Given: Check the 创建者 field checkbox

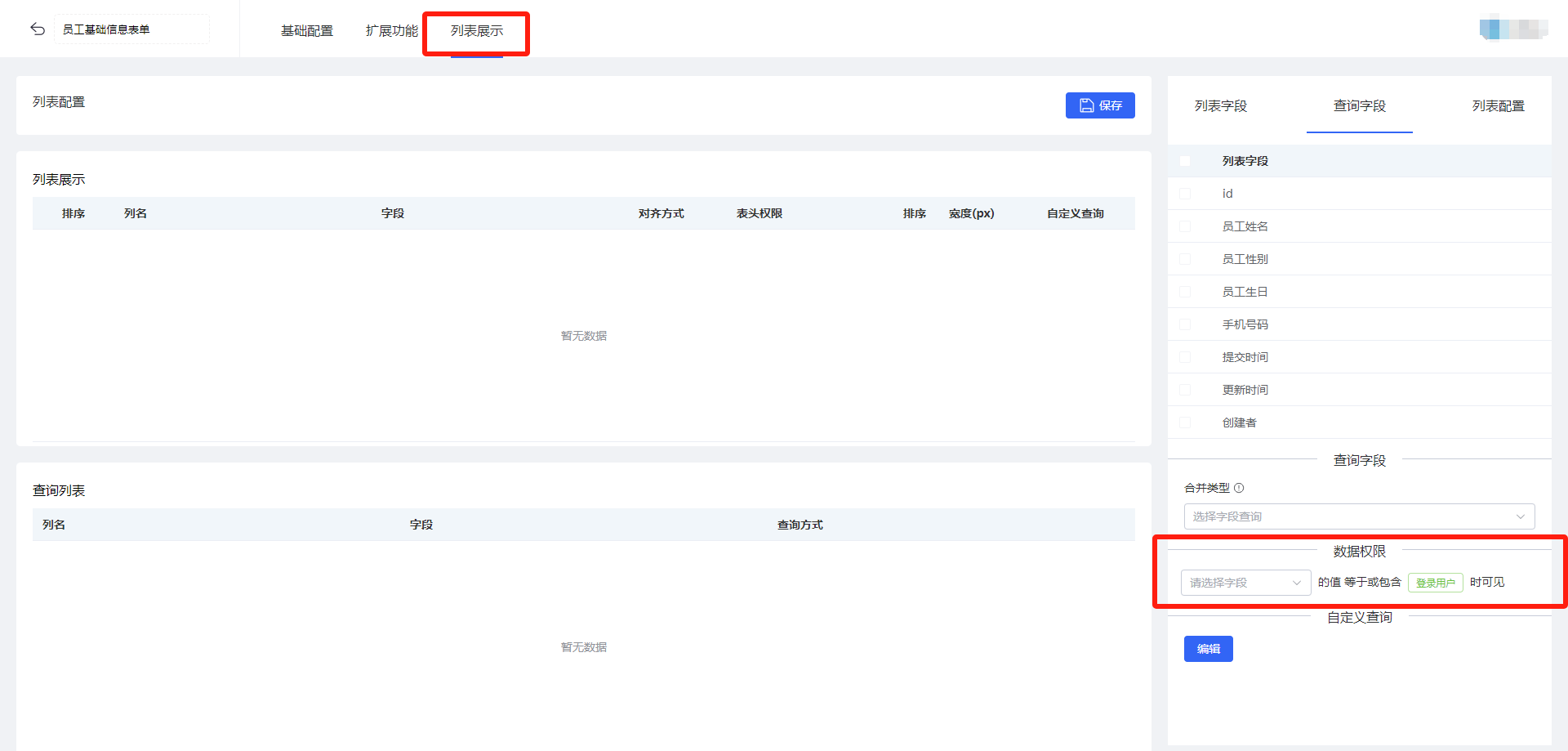Looking at the screenshot, I should (1185, 422).
